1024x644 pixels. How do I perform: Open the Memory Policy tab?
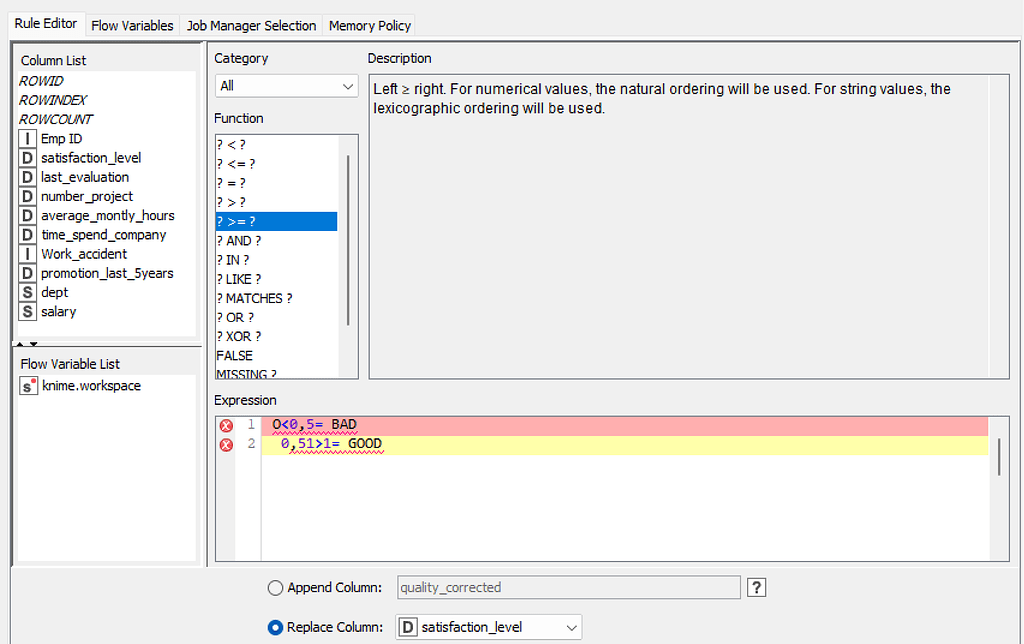point(369,25)
